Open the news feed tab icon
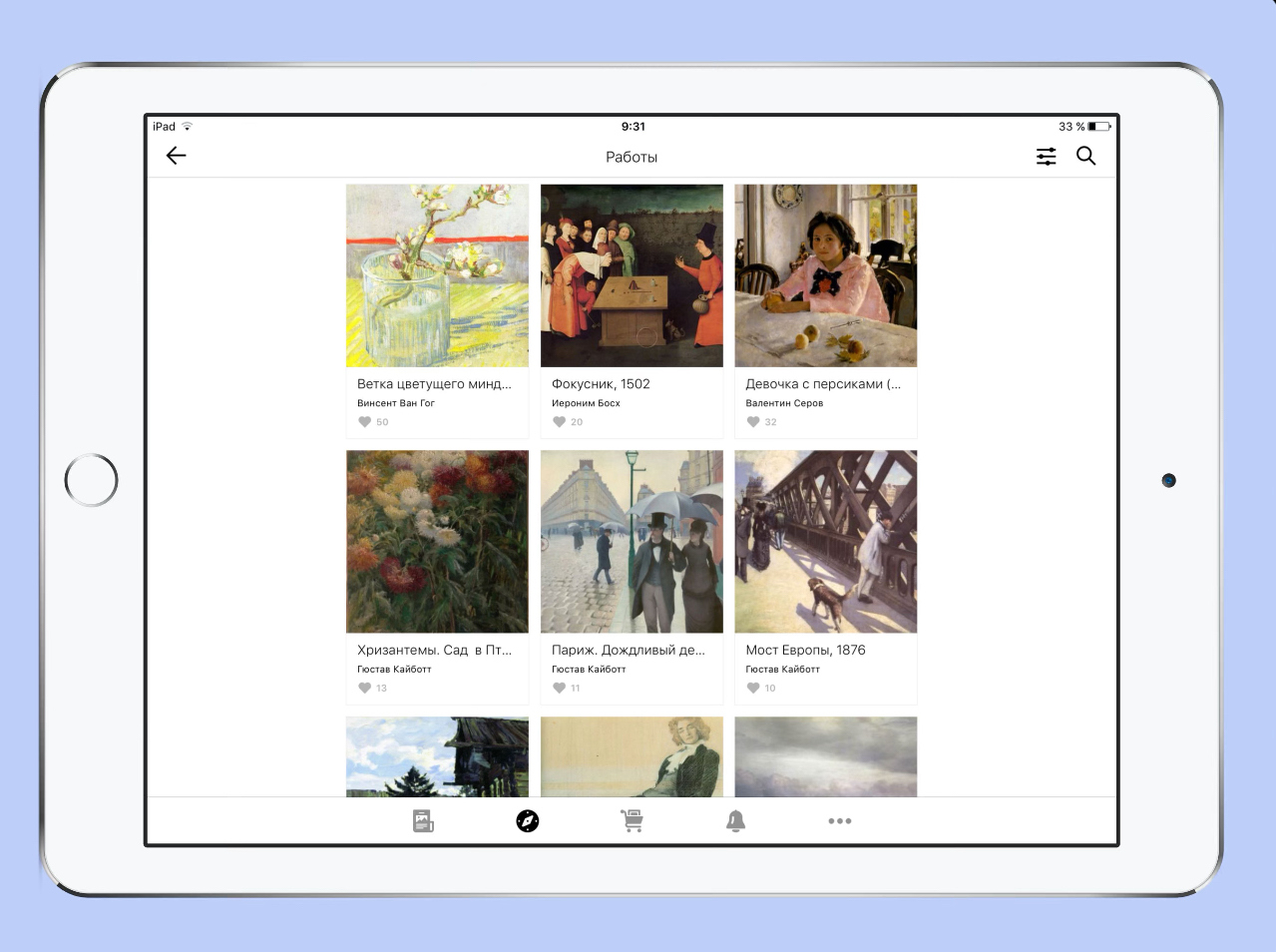Screen dimensions: 1276x952 coord(423,821)
